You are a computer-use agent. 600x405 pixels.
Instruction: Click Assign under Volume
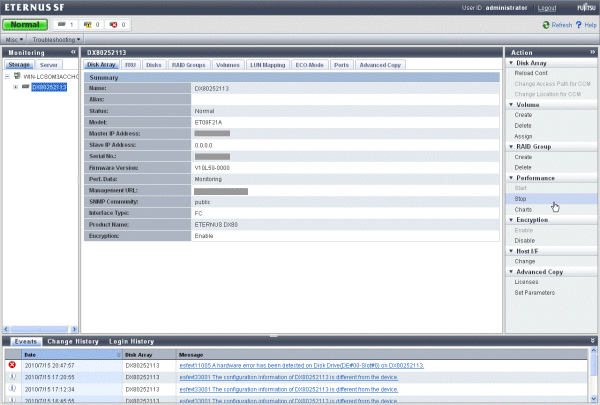pyautogui.click(x=523, y=136)
